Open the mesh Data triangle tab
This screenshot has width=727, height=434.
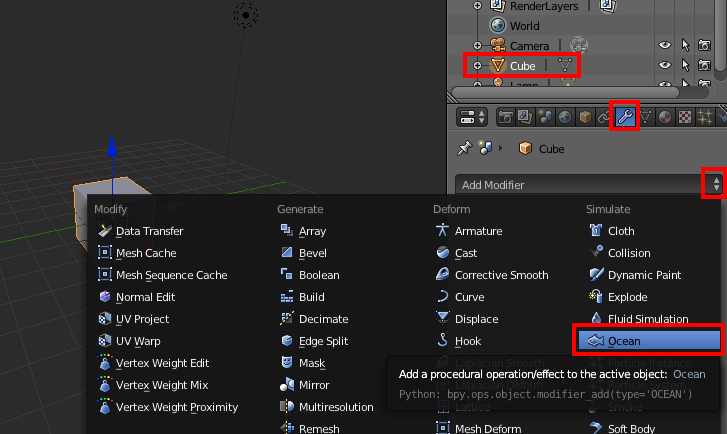coord(645,117)
